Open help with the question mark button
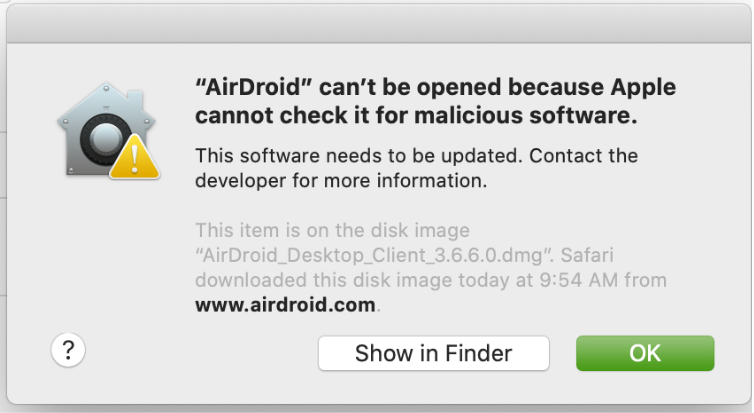754x413 pixels. (x=68, y=351)
